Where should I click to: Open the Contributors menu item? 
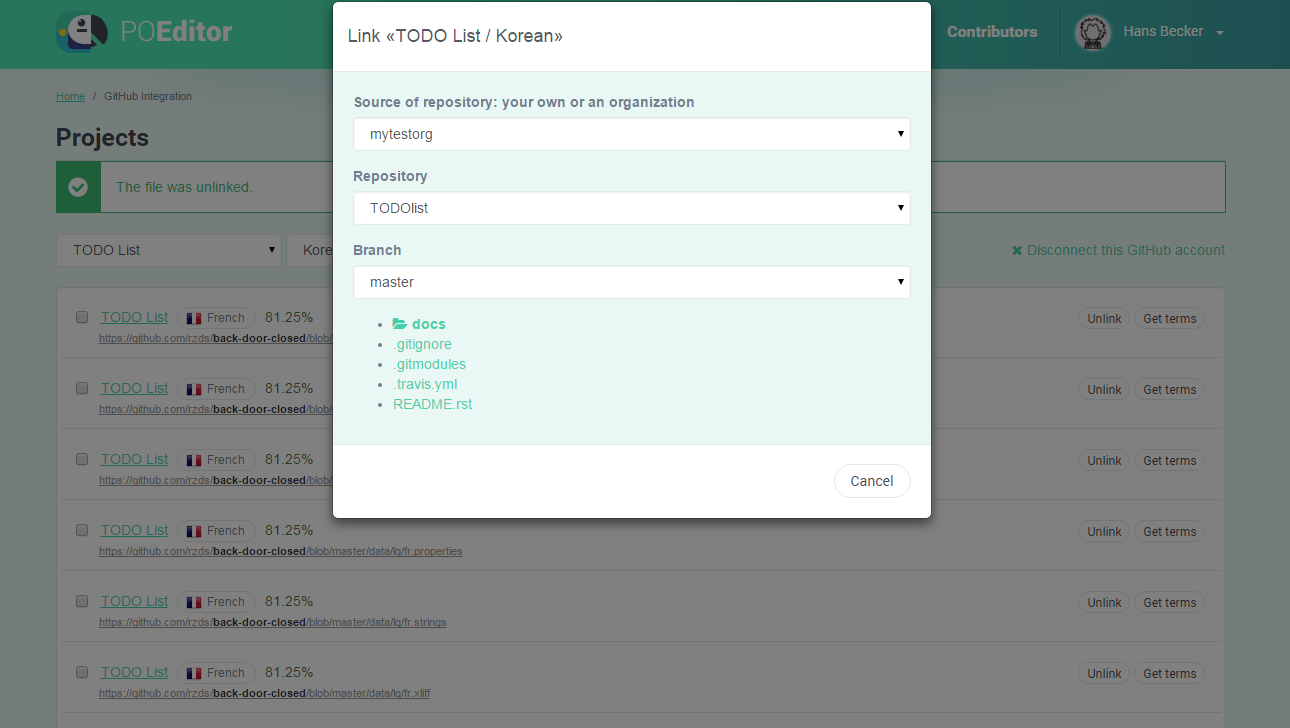(992, 32)
